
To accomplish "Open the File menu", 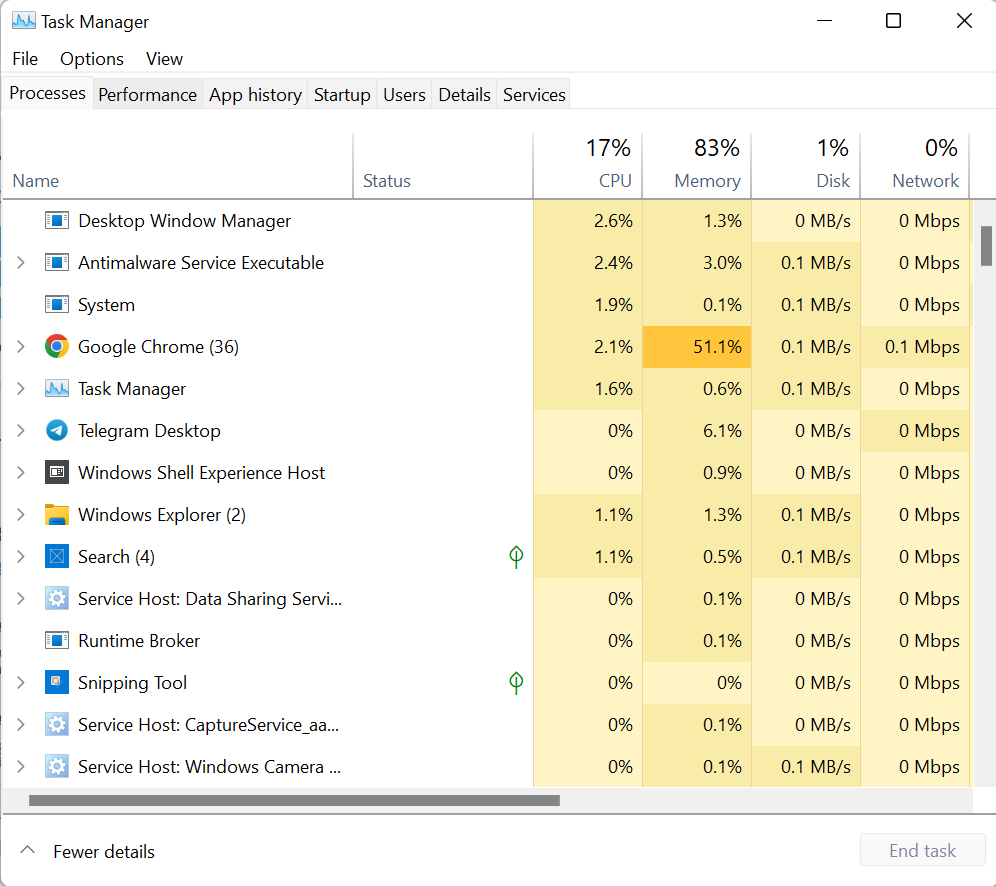I will (25, 59).
